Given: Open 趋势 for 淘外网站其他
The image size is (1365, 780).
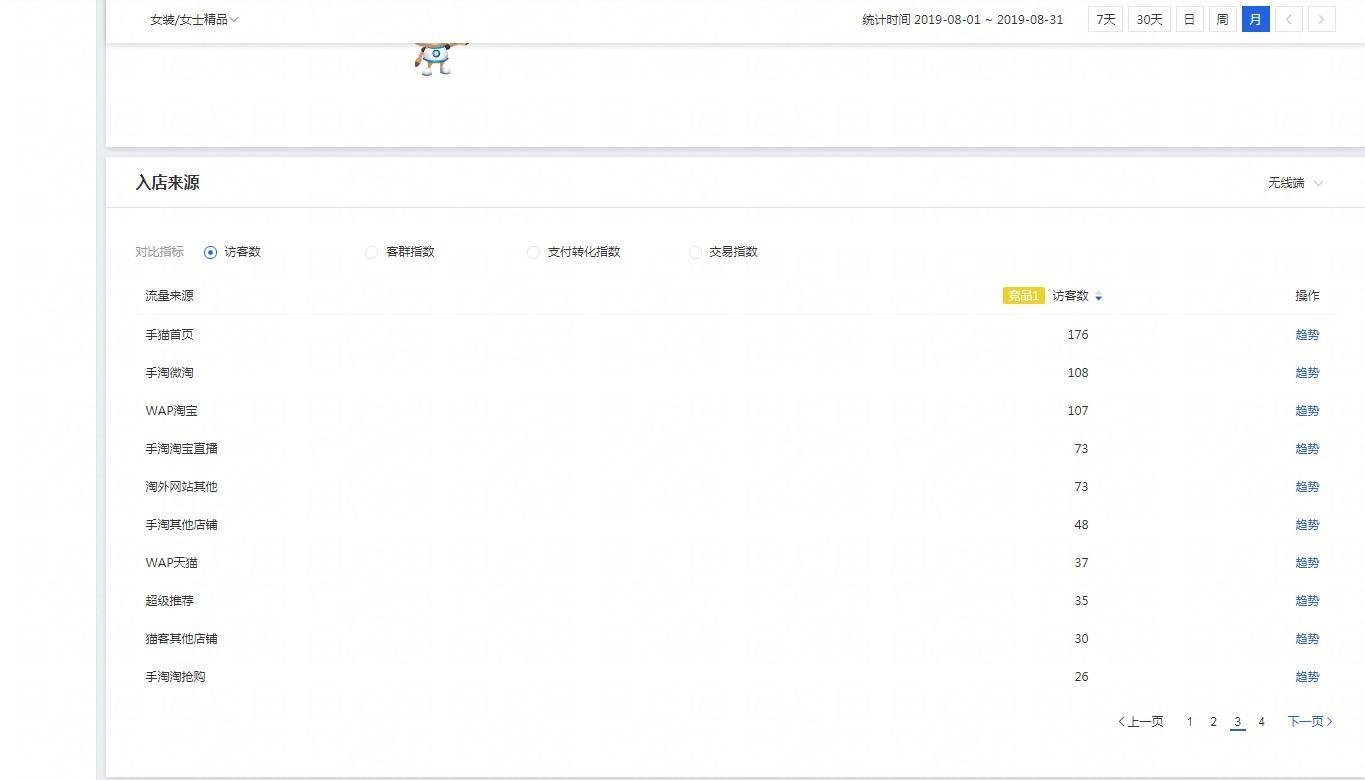Looking at the screenshot, I should pyautogui.click(x=1307, y=487).
